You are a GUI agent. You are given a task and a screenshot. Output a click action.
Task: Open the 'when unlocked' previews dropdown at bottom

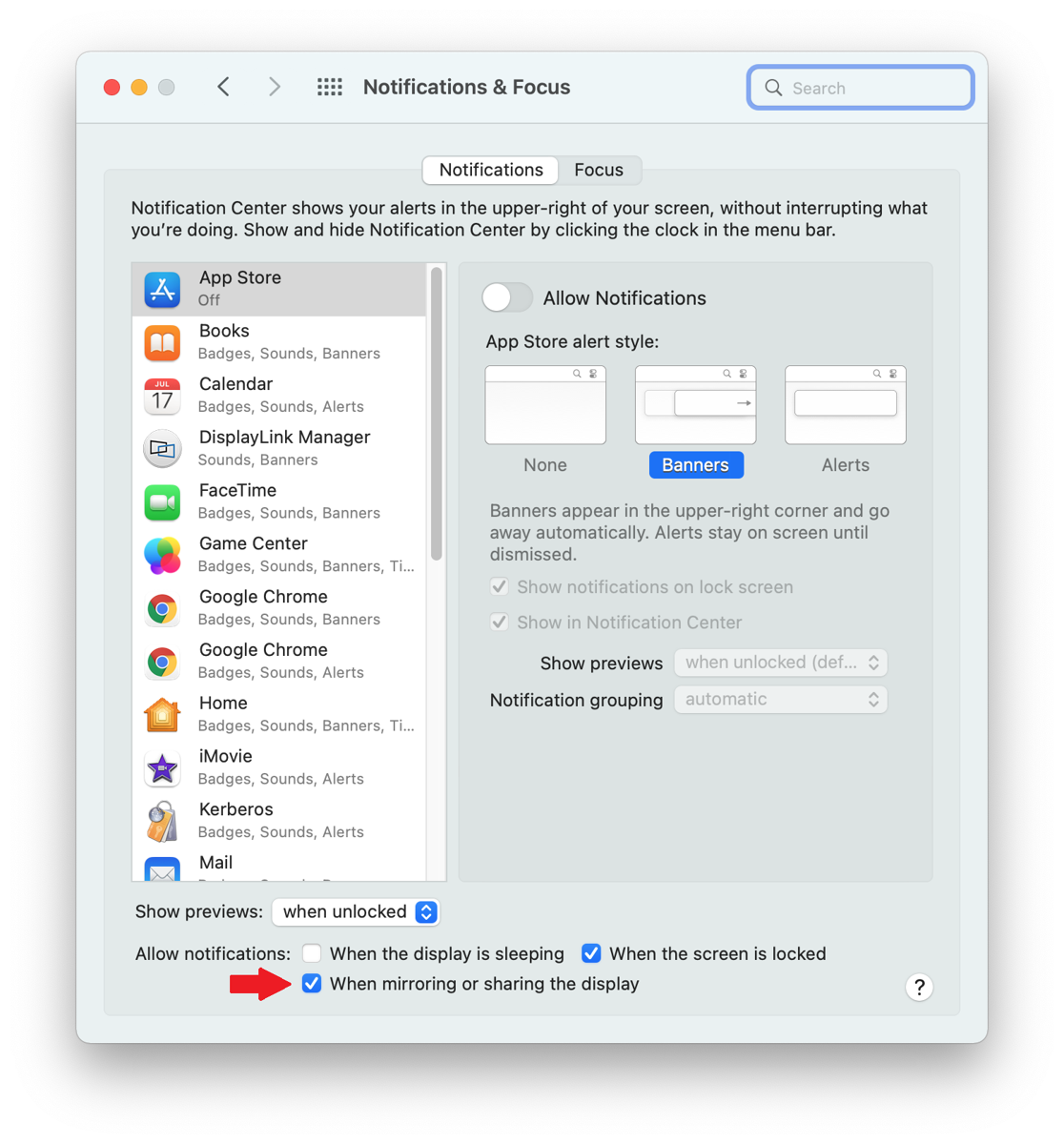pyautogui.click(x=356, y=911)
